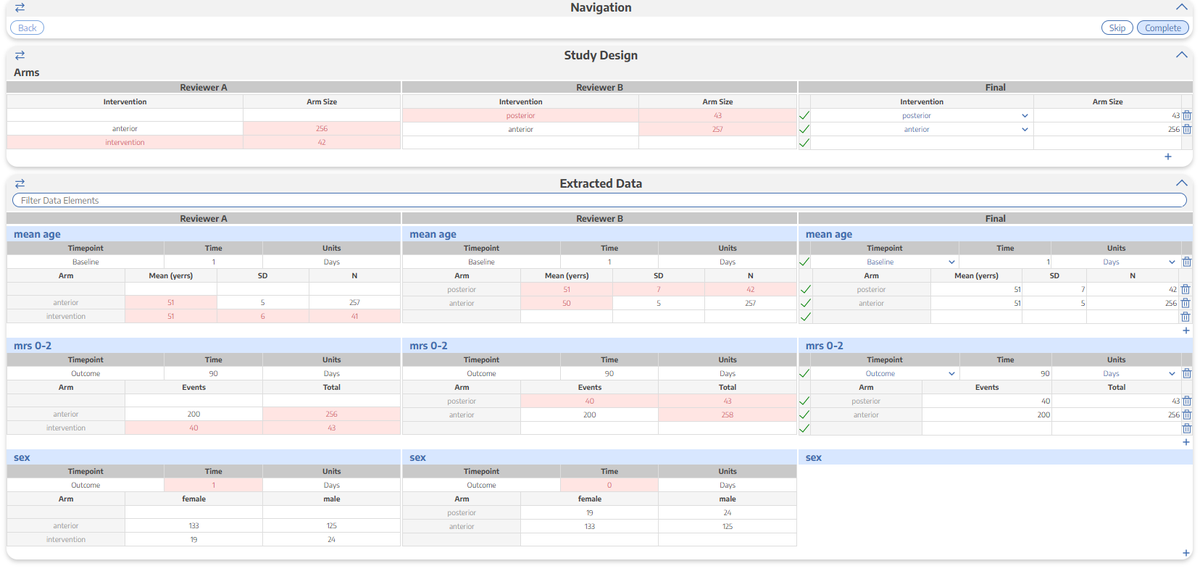Click Final mrs 0-2 anterior Events field

987,415
